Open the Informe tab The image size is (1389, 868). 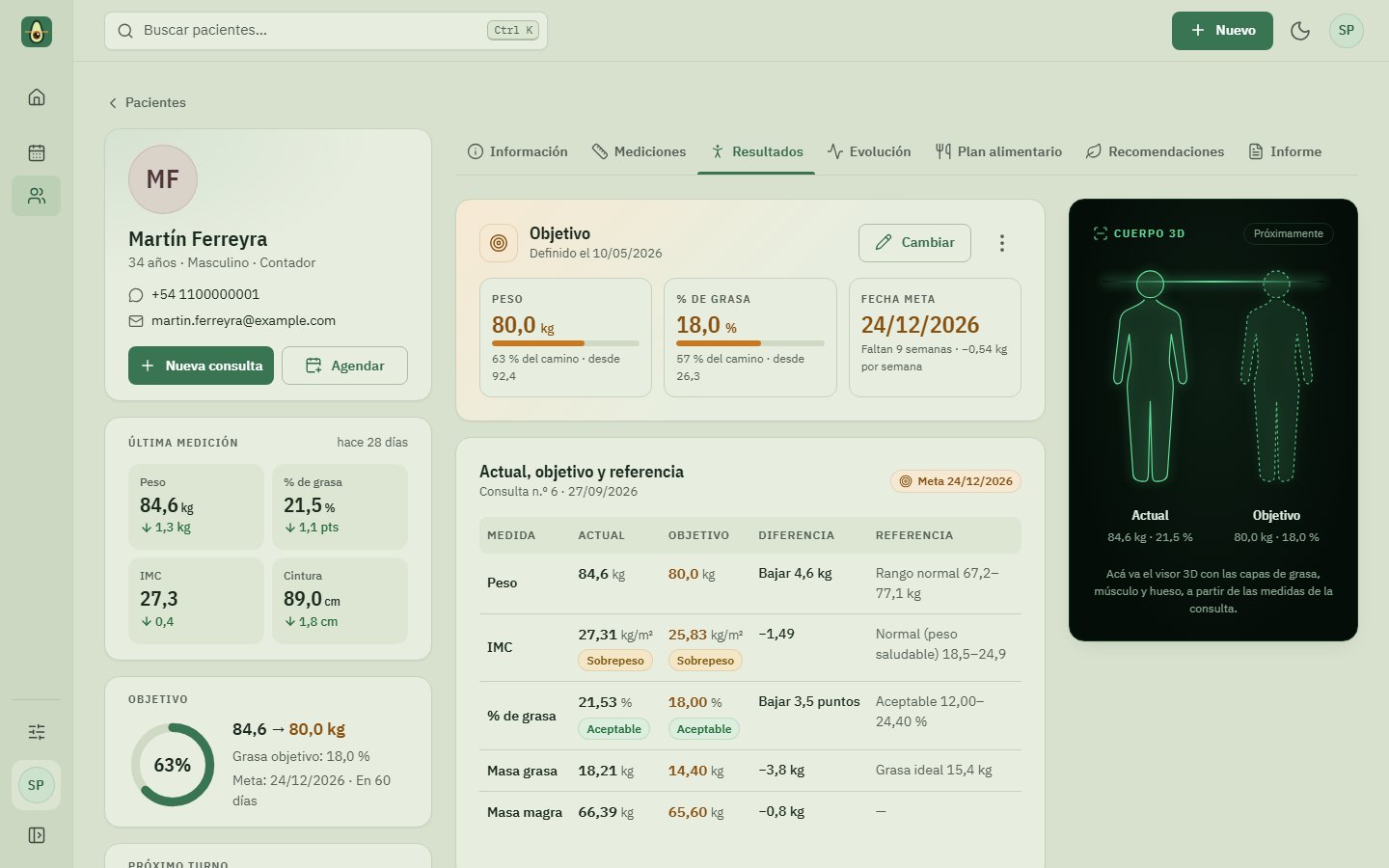pos(1285,151)
